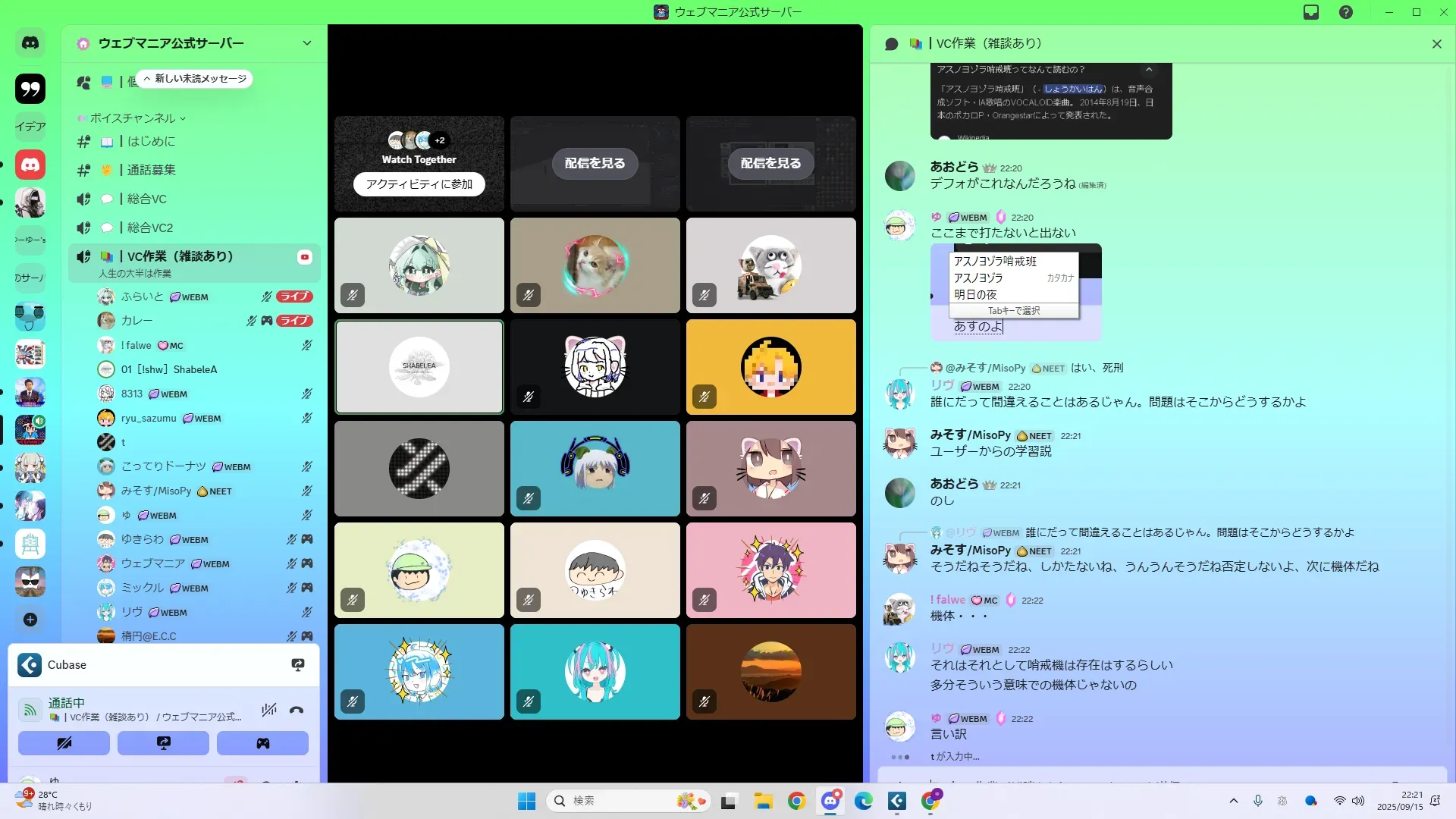1456x819 pixels.
Task: Click screen share button in voice panel
Action: [x=163, y=743]
